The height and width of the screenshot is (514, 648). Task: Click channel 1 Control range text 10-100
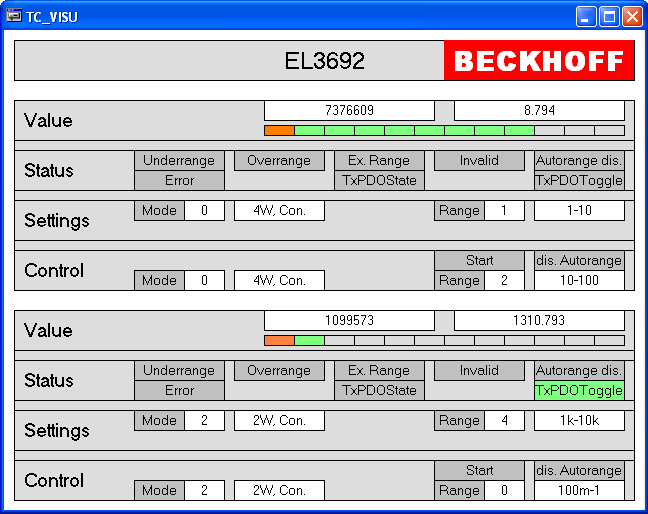point(579,281)
